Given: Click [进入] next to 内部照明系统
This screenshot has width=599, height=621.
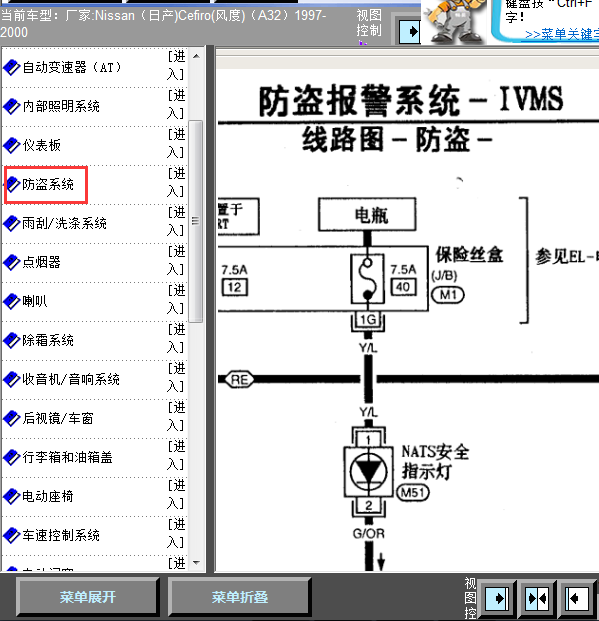Looking at the screenshot, I should pyautogui.click(x=176, y=105).
